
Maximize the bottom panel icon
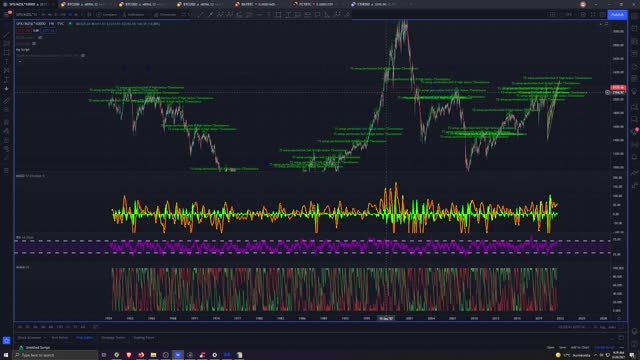pyautogui.click(x=621, y=338)
